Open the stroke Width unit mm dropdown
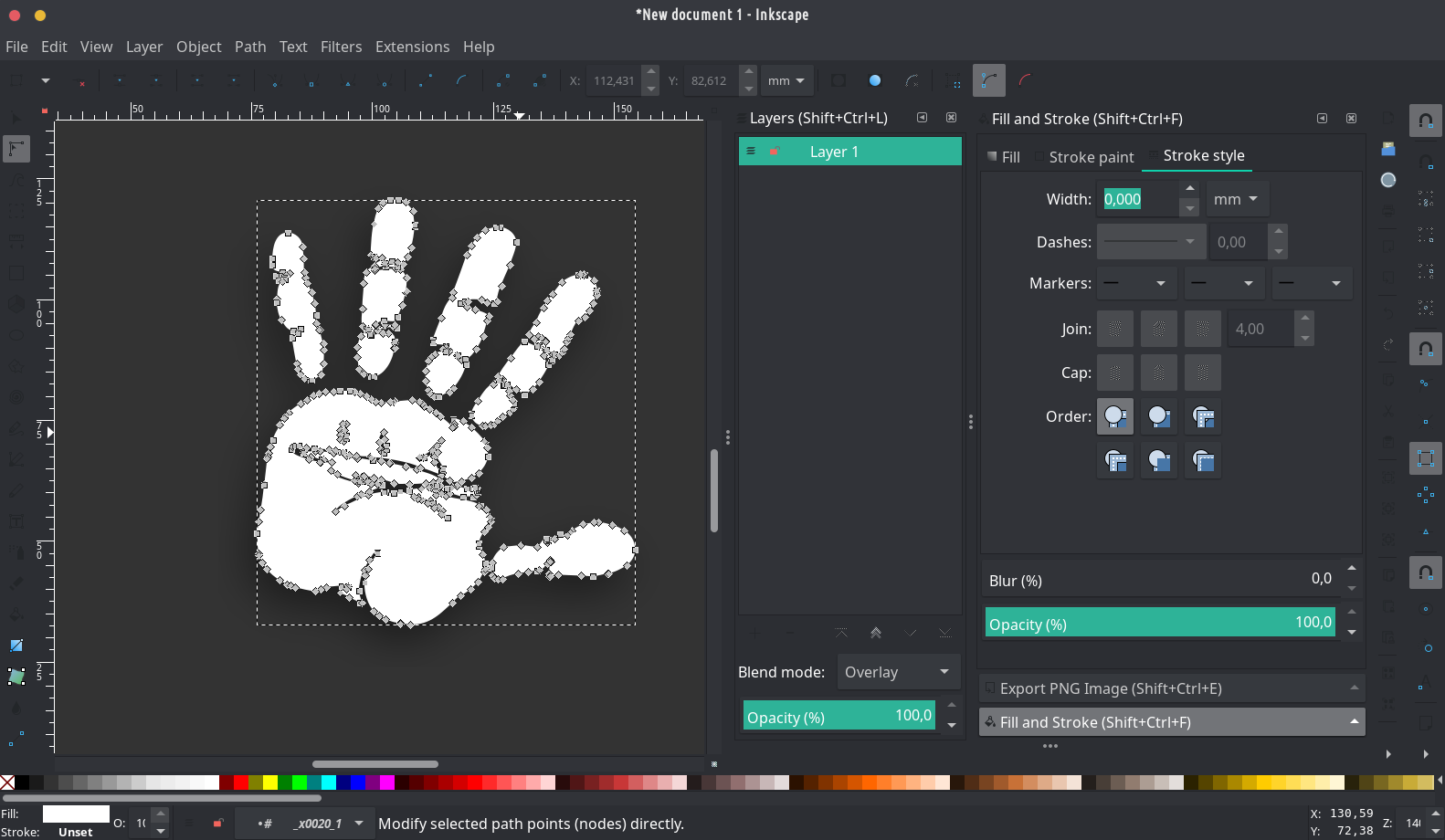 coord(1236,199)
